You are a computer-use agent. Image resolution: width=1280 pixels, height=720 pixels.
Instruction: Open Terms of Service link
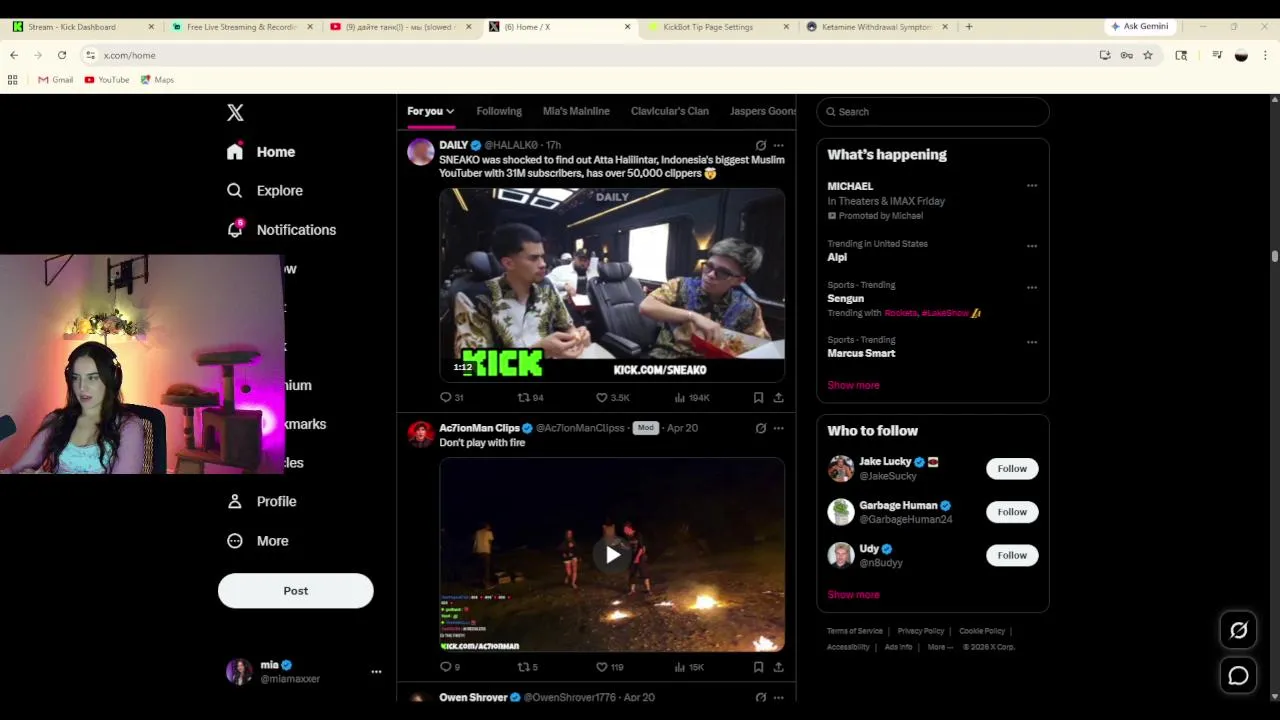(x=855, y=631)
